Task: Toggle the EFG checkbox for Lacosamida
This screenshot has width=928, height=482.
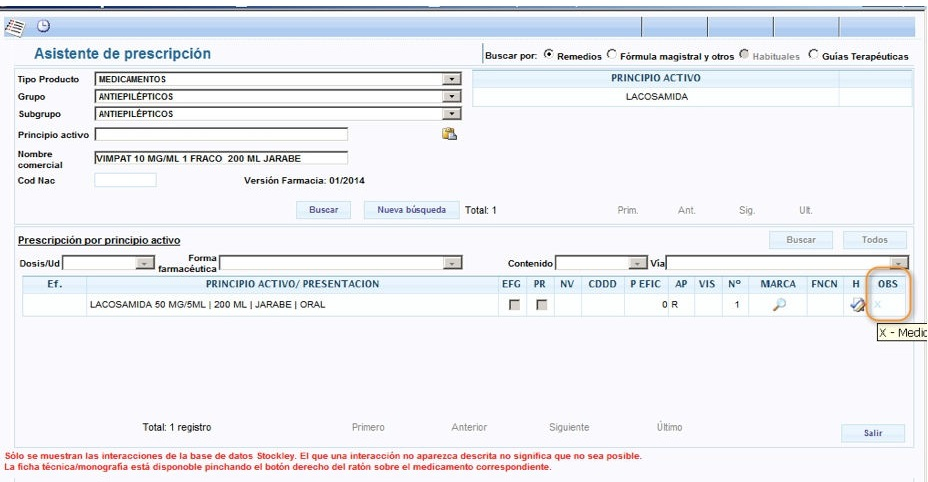Action: [x=514, y=305]
